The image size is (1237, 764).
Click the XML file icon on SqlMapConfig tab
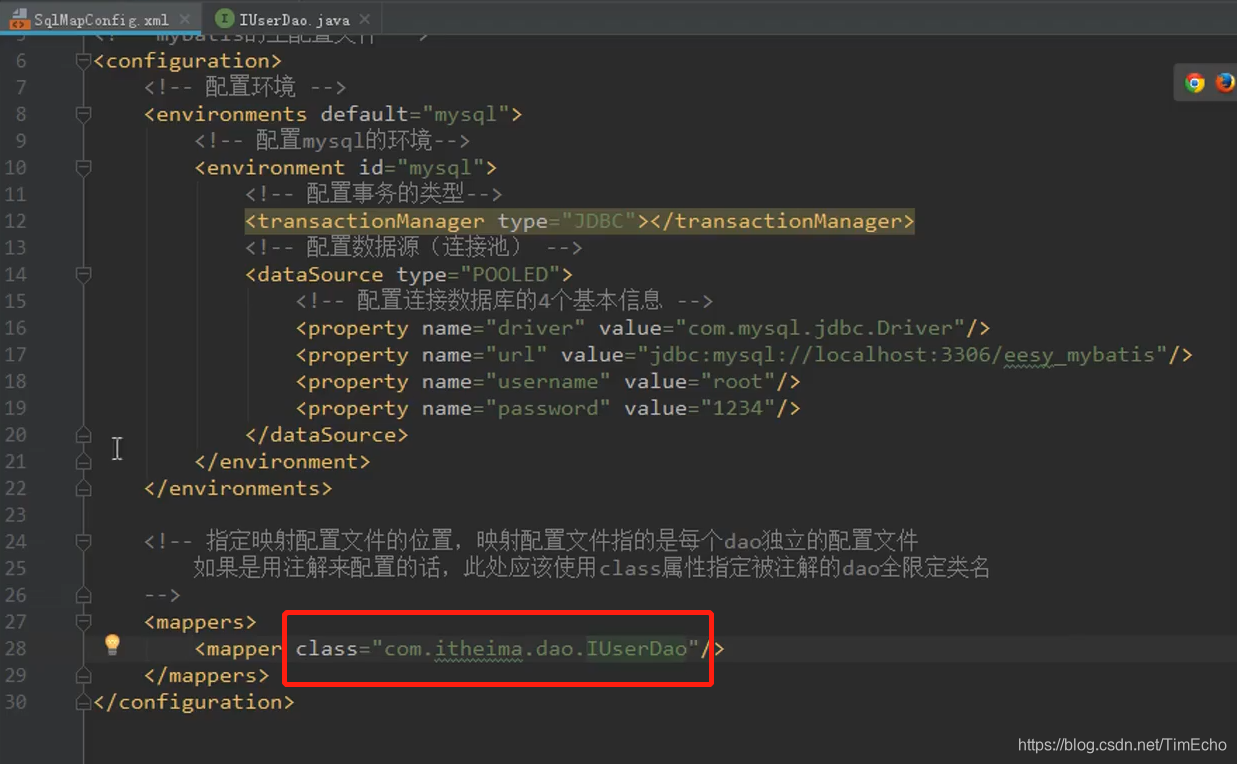click(18, 19)
